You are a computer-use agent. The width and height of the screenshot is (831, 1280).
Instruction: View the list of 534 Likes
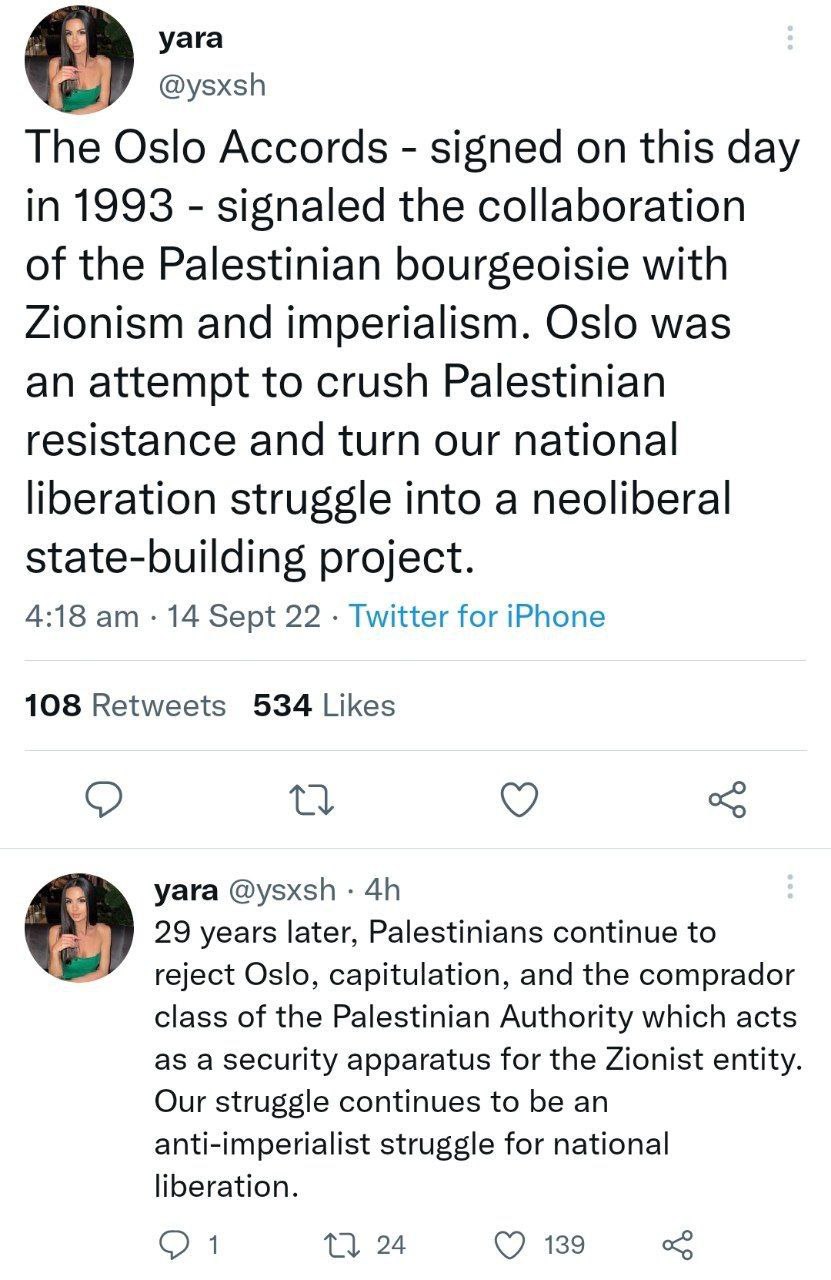324,706
